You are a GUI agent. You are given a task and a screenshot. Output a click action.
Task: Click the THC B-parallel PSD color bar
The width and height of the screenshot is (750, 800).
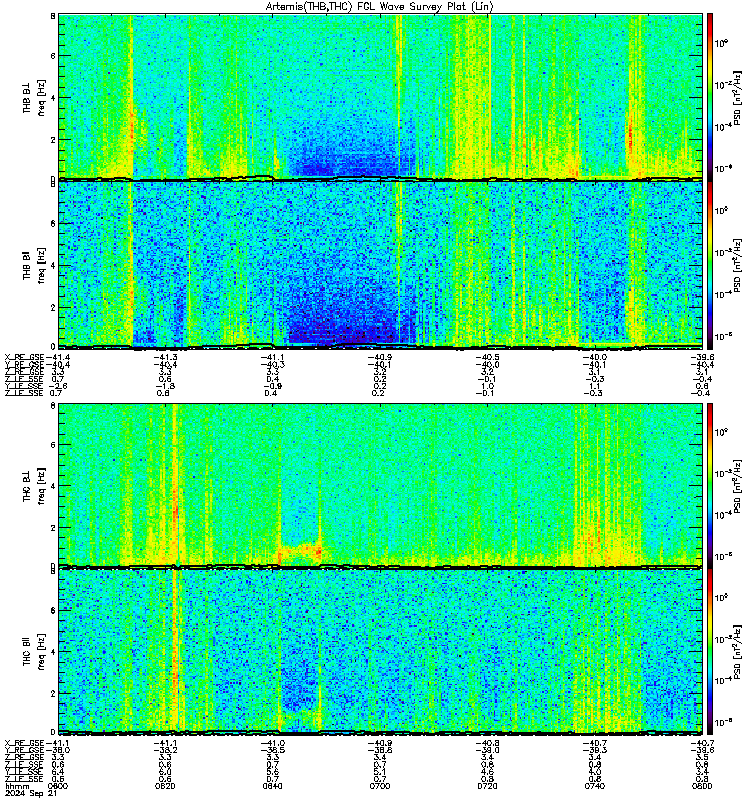[x=710, y=652]
